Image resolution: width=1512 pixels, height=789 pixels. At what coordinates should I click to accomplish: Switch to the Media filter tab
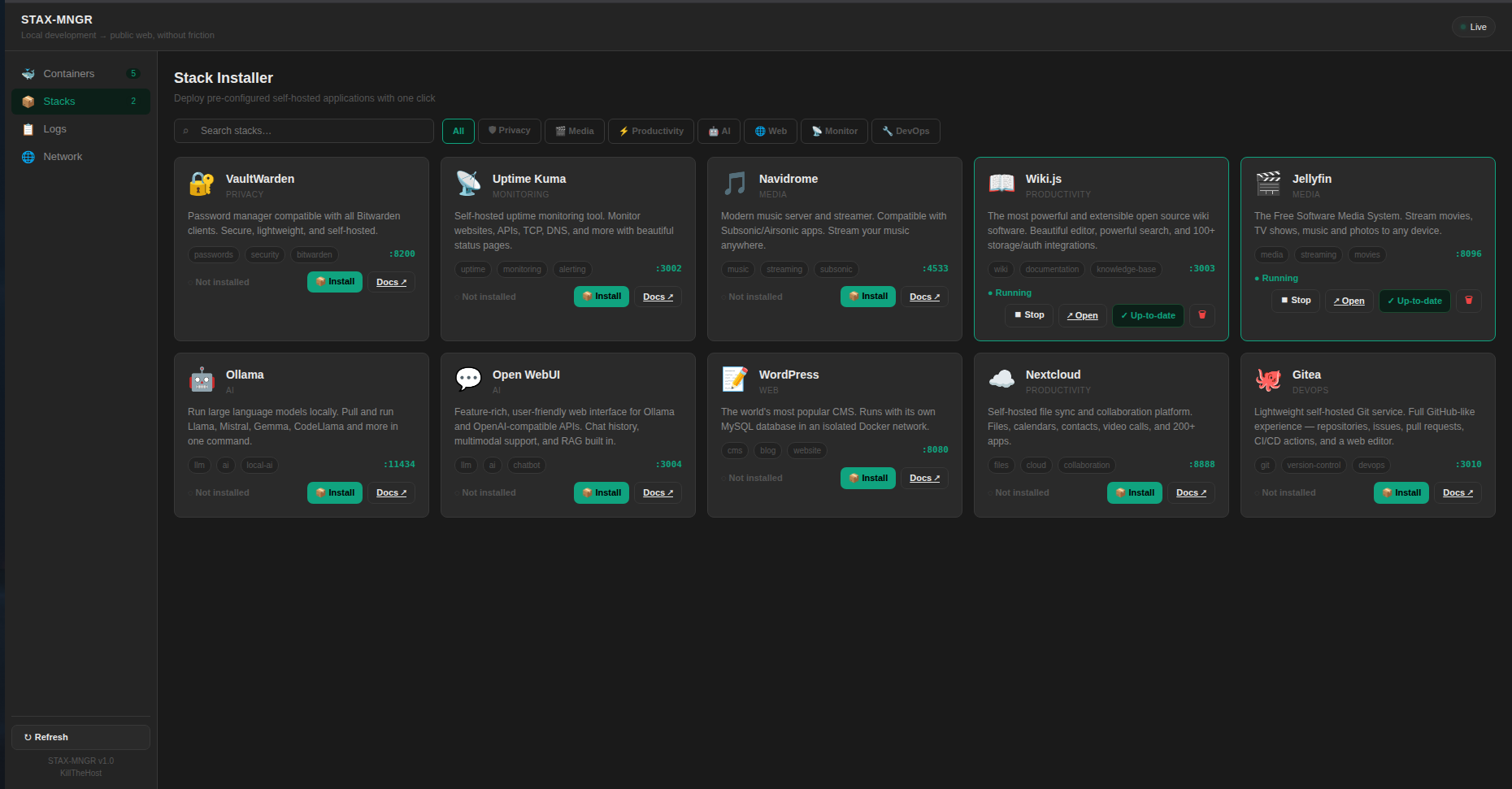pyautogui.click(x=574, y=131)
